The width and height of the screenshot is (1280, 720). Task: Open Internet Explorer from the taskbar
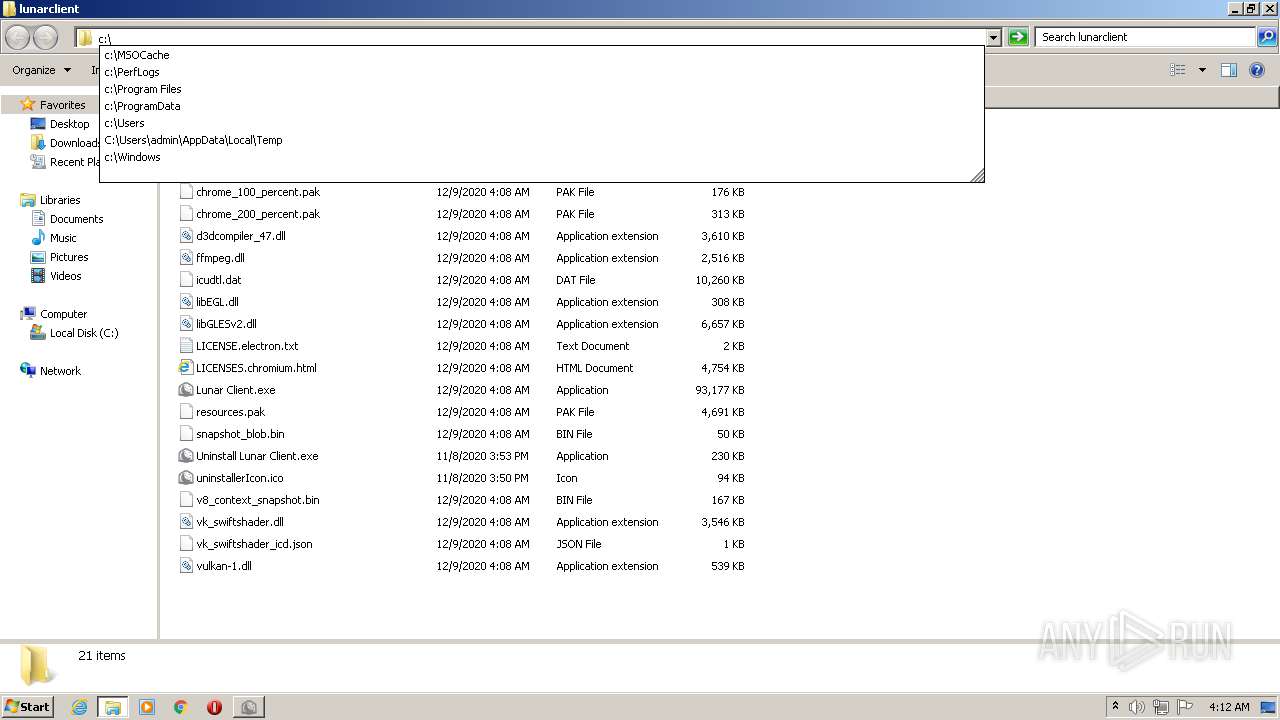pyautogui.click(x=79, y=707)
